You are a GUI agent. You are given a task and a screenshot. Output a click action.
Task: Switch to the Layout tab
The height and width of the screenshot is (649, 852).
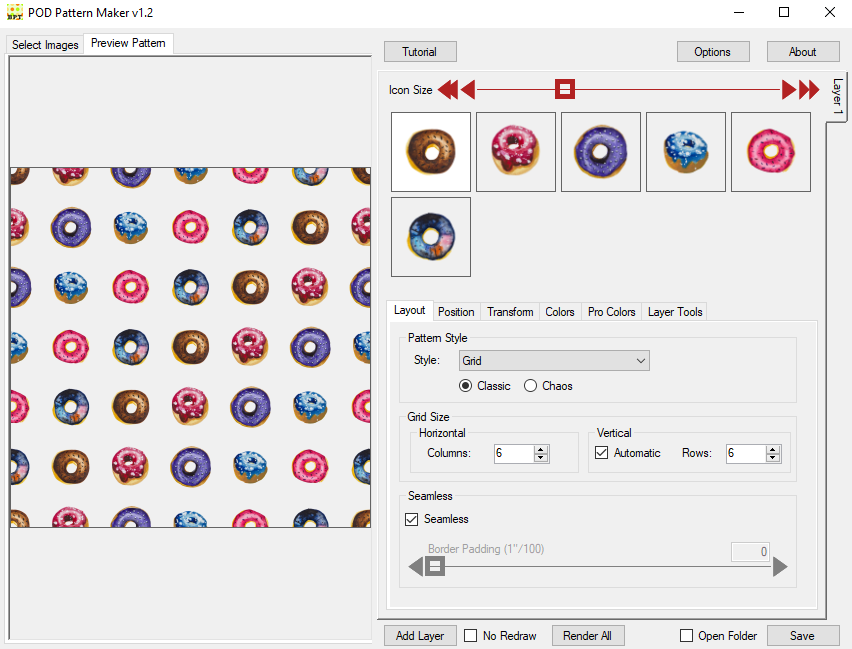click(x=410, y=310)
